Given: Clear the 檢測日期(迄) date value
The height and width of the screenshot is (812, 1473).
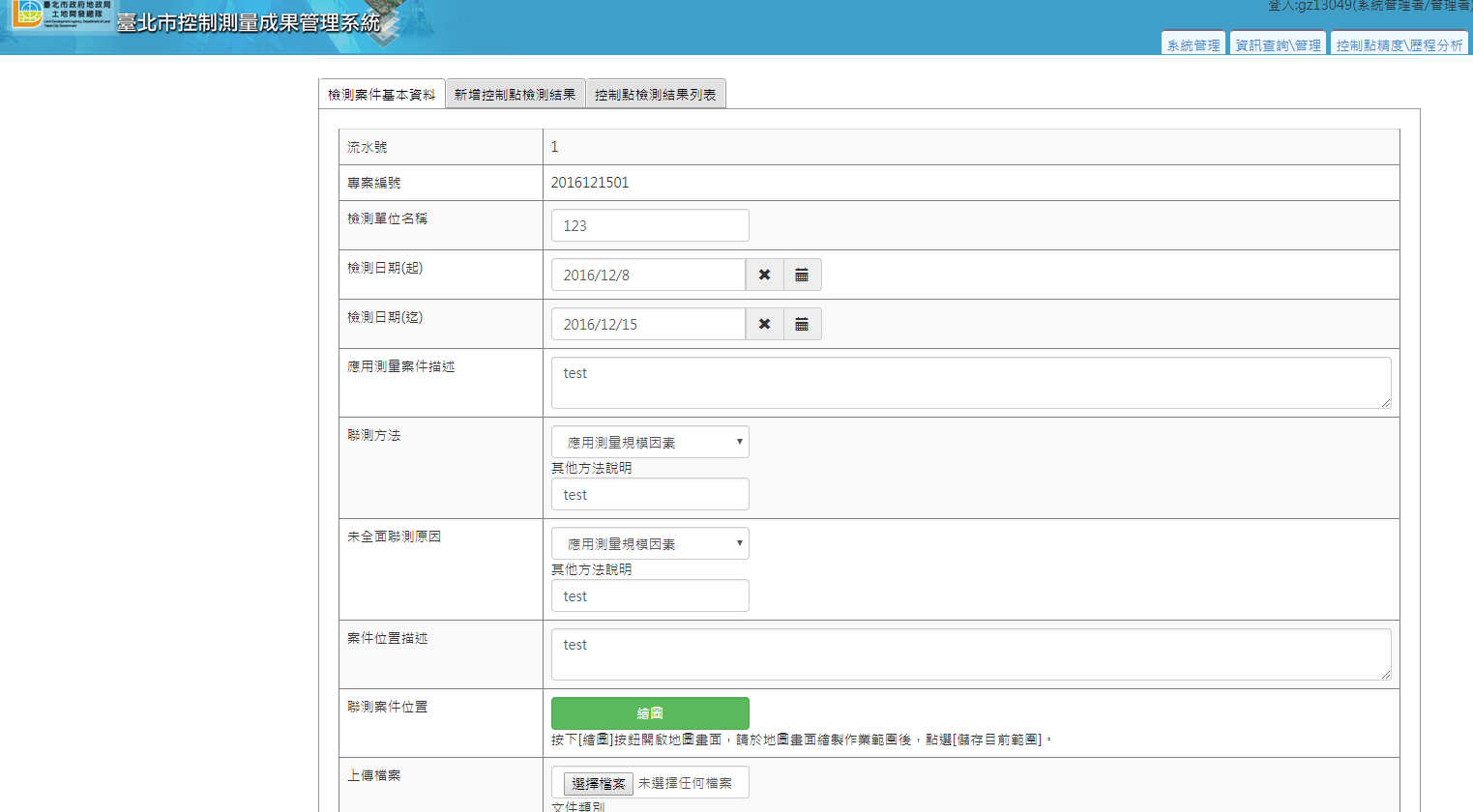Looking at the screenshot, I should point(764,324).
